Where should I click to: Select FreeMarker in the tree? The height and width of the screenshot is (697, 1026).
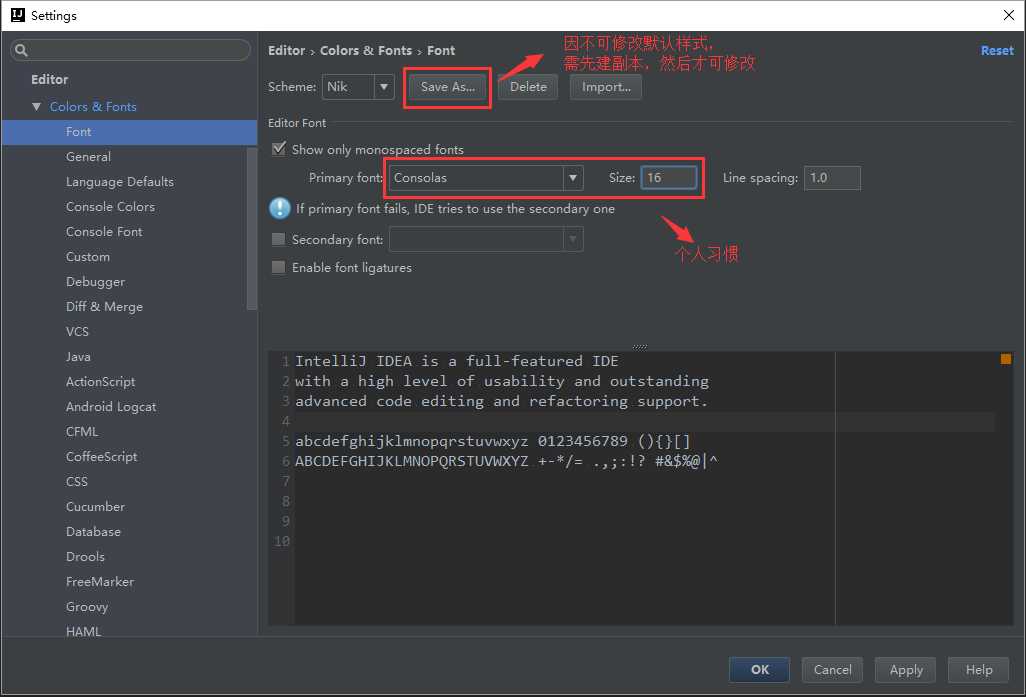click(x=99, y=581)
